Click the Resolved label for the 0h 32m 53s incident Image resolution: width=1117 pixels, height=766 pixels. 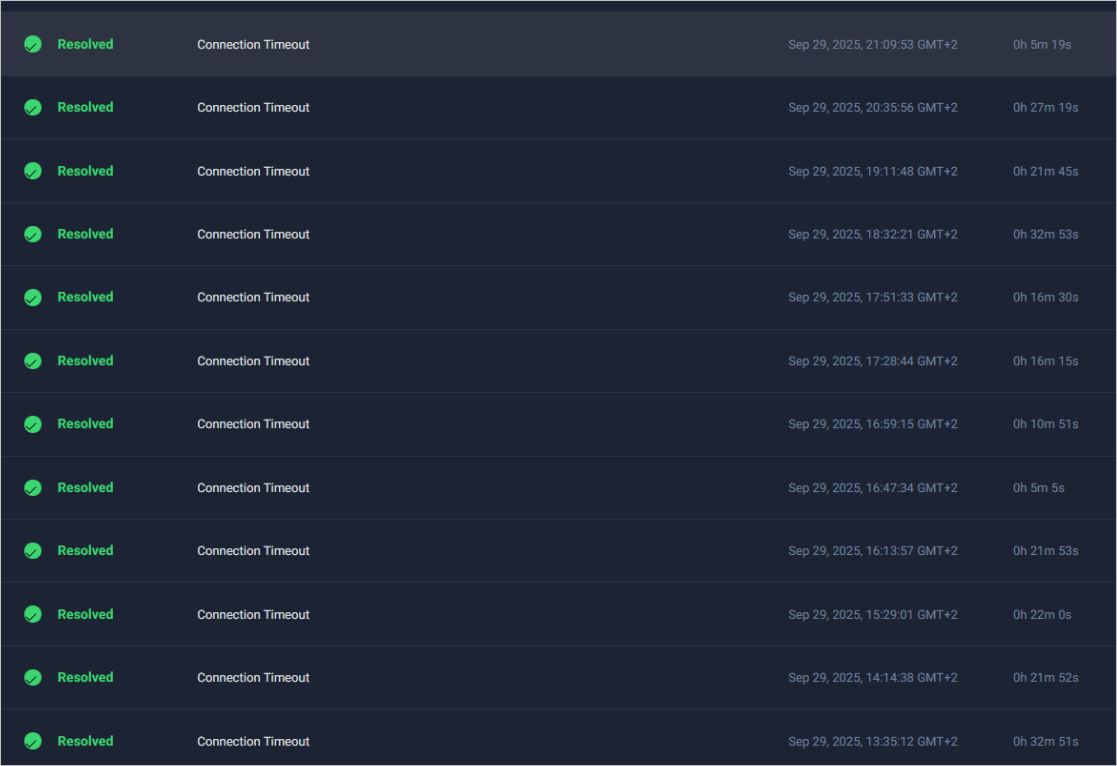coord(85,234)
